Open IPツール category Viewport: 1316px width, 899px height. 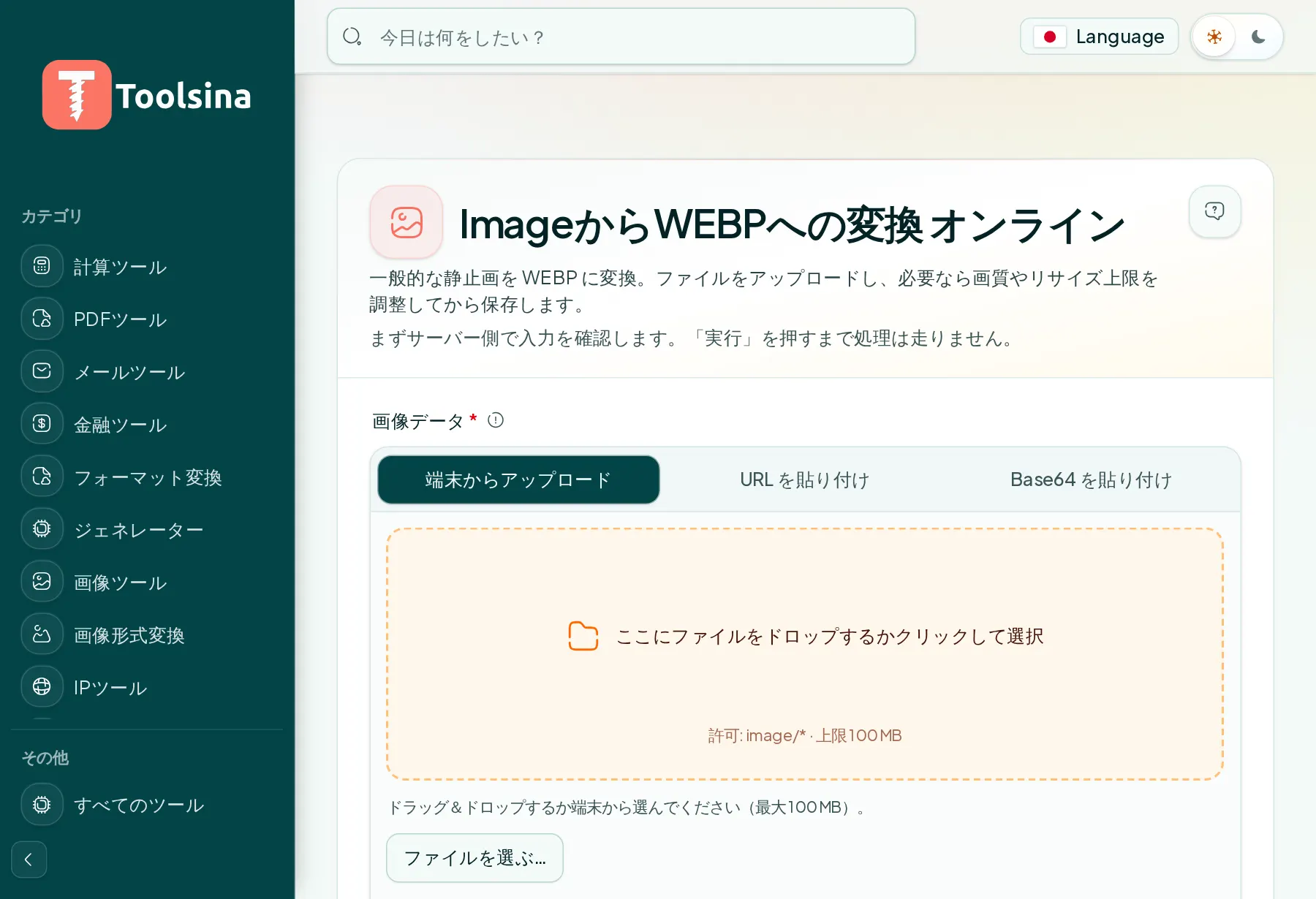pos(146,688)
